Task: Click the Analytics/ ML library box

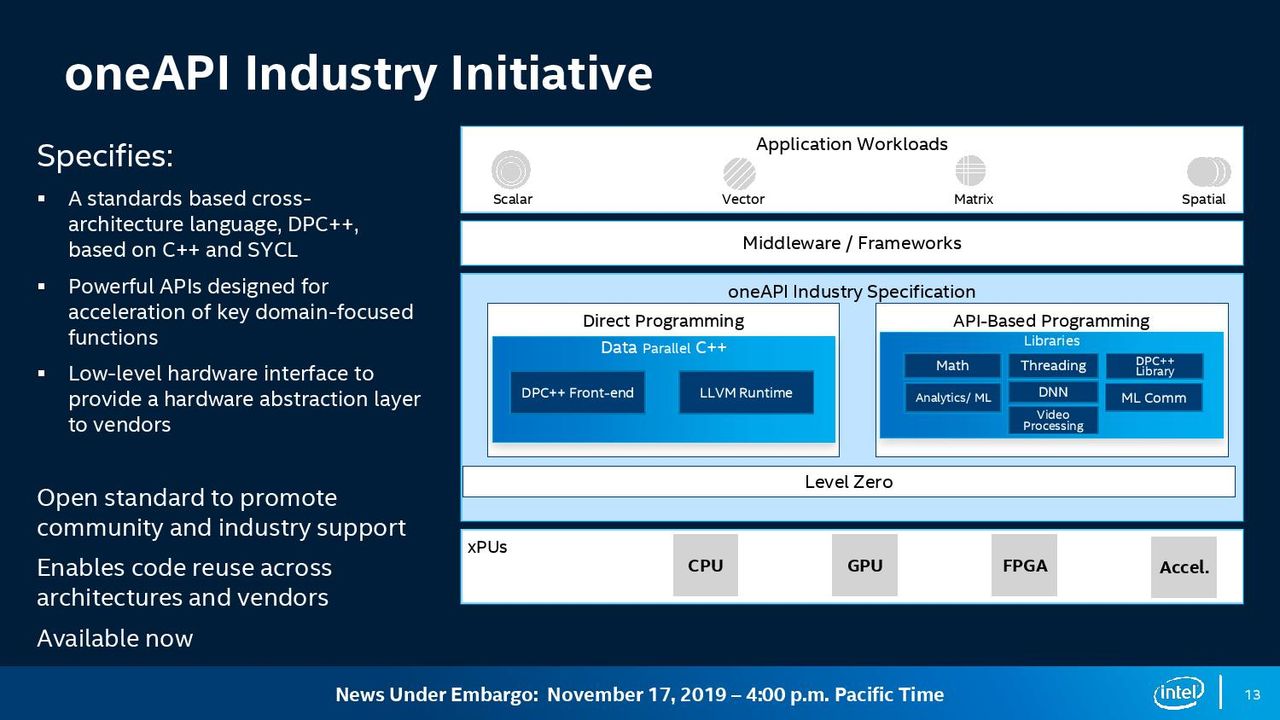Action: click(952, 398)
